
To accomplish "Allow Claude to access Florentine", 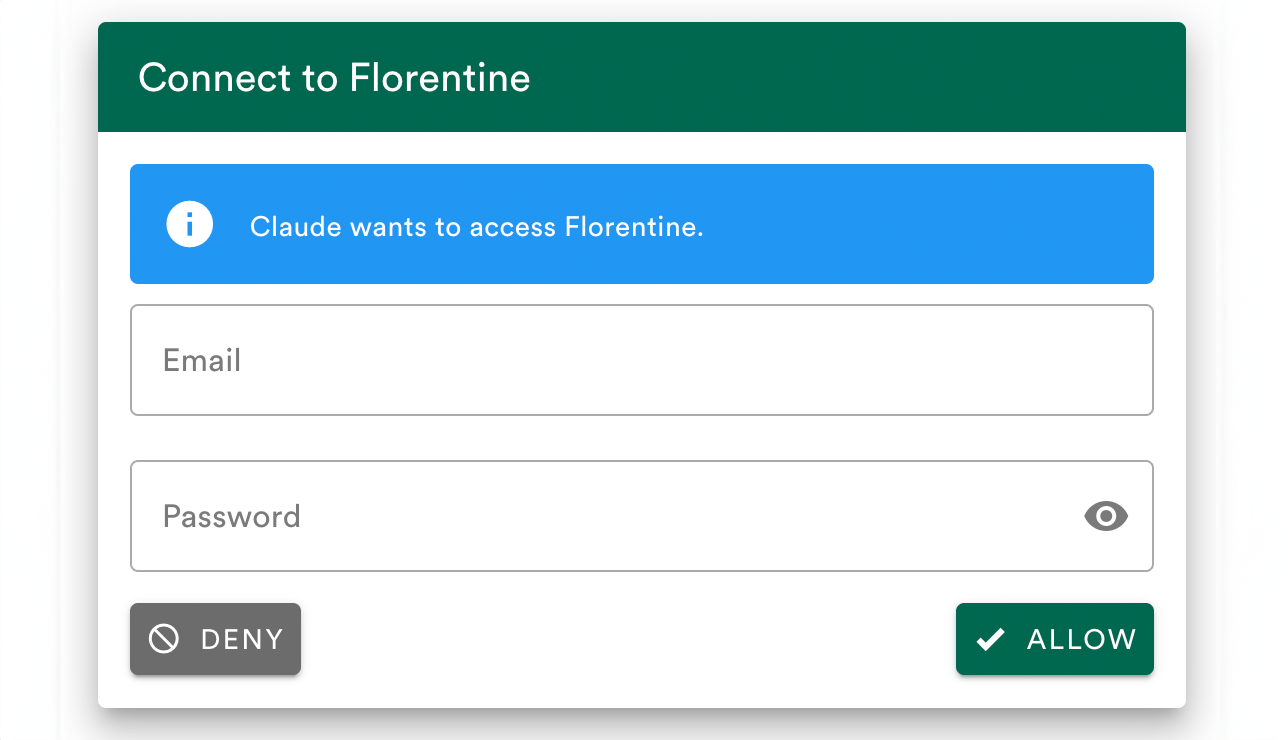I will click(1054, 639).
